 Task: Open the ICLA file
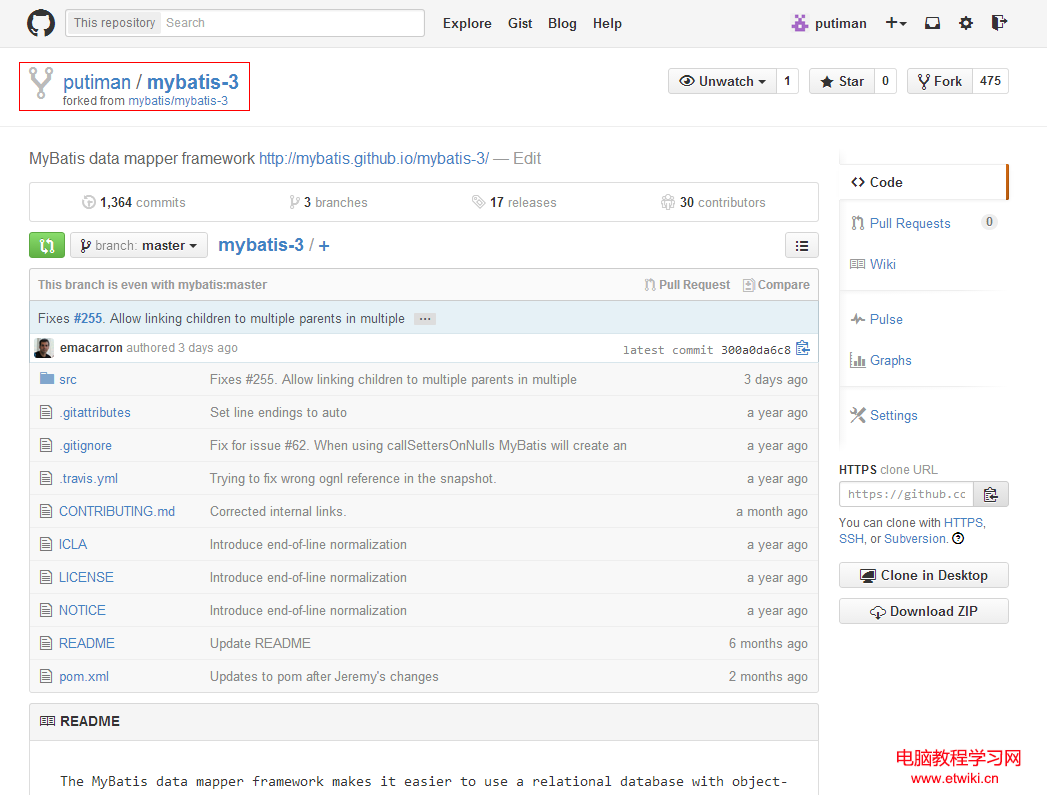point(73,545)
